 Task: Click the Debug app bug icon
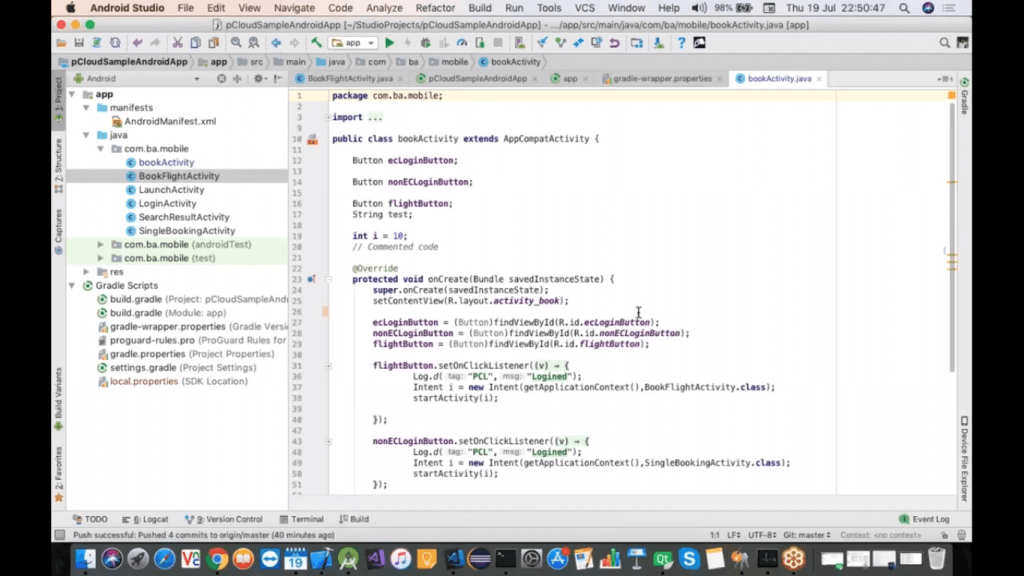pyautogui.click(x=426, y=43)
